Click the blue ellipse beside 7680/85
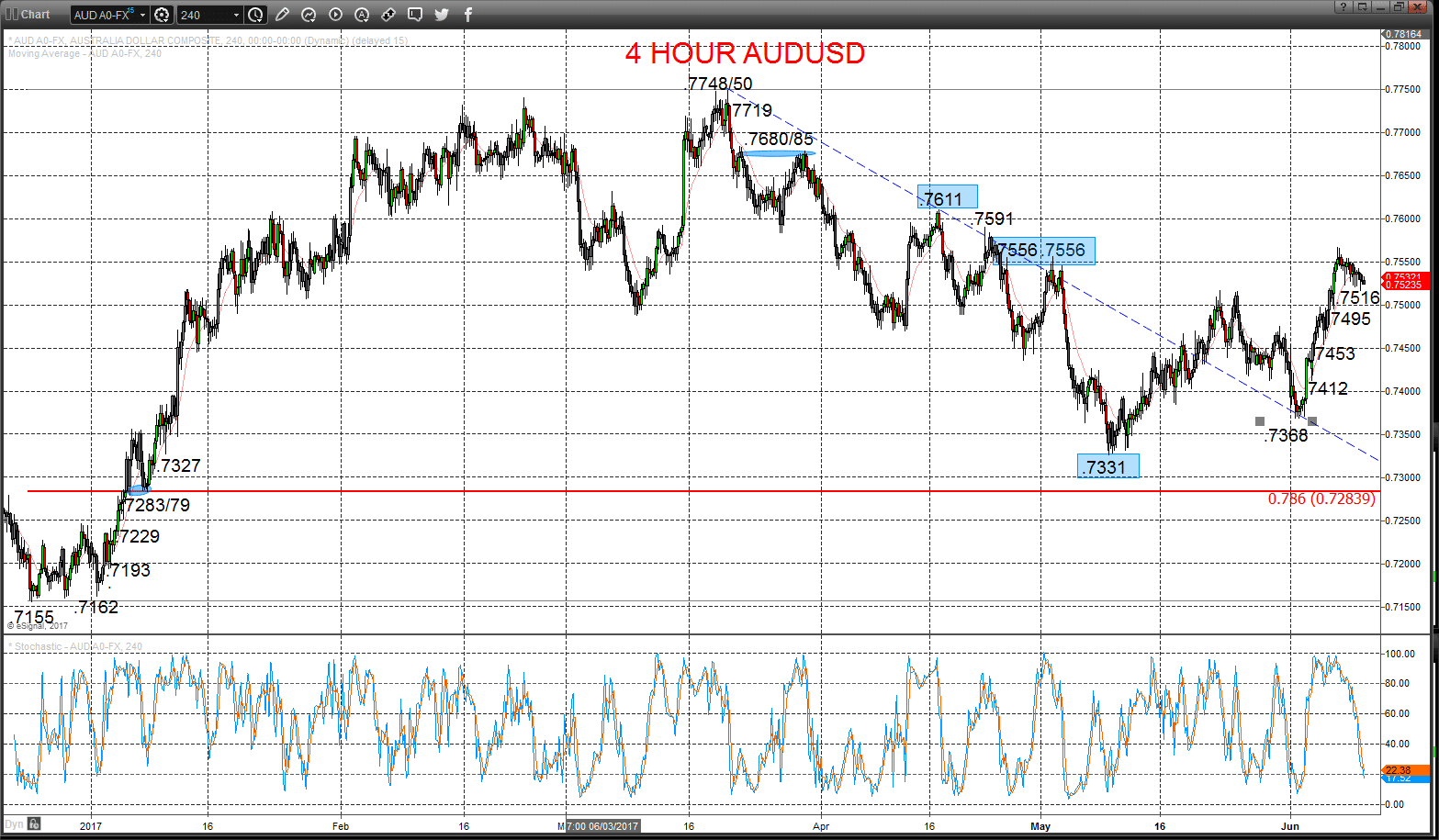1439x840 pixels. click(x=777, y=153)
